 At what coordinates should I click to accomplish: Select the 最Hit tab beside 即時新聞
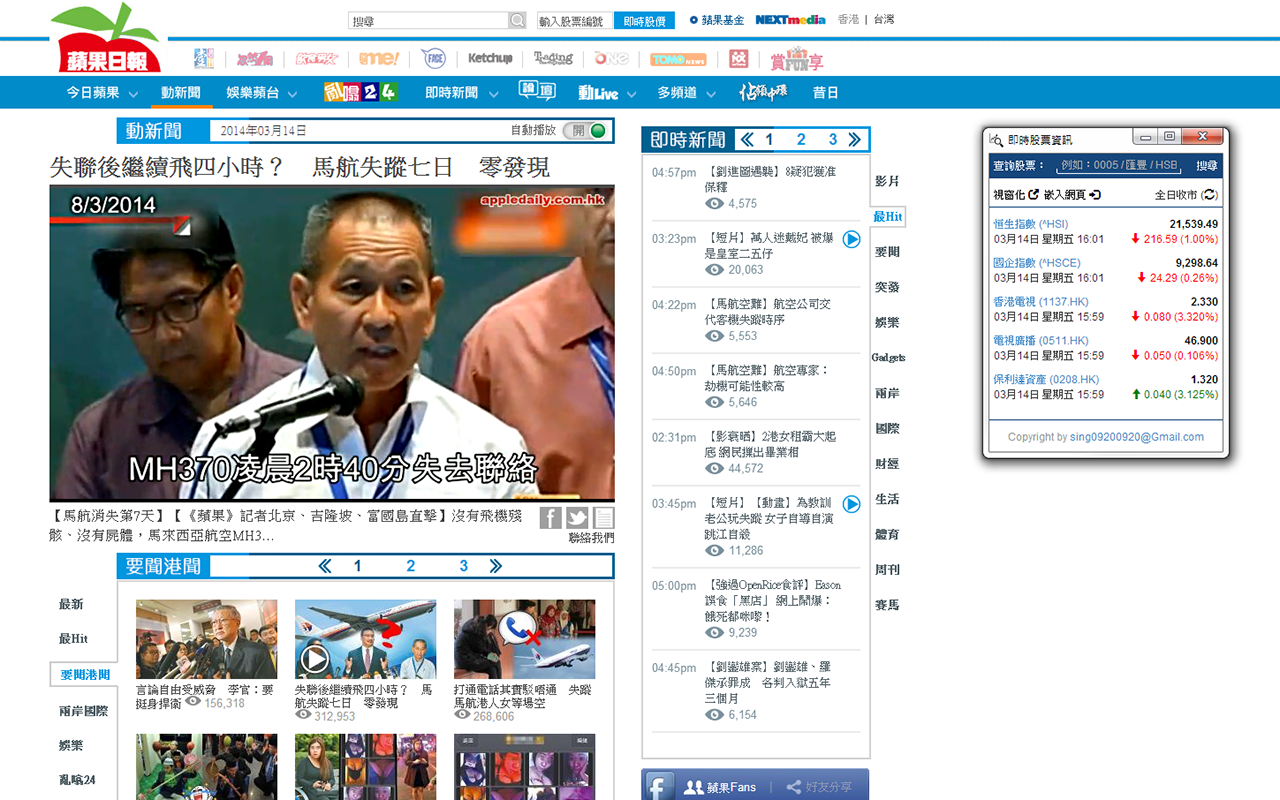pos(888,217)
